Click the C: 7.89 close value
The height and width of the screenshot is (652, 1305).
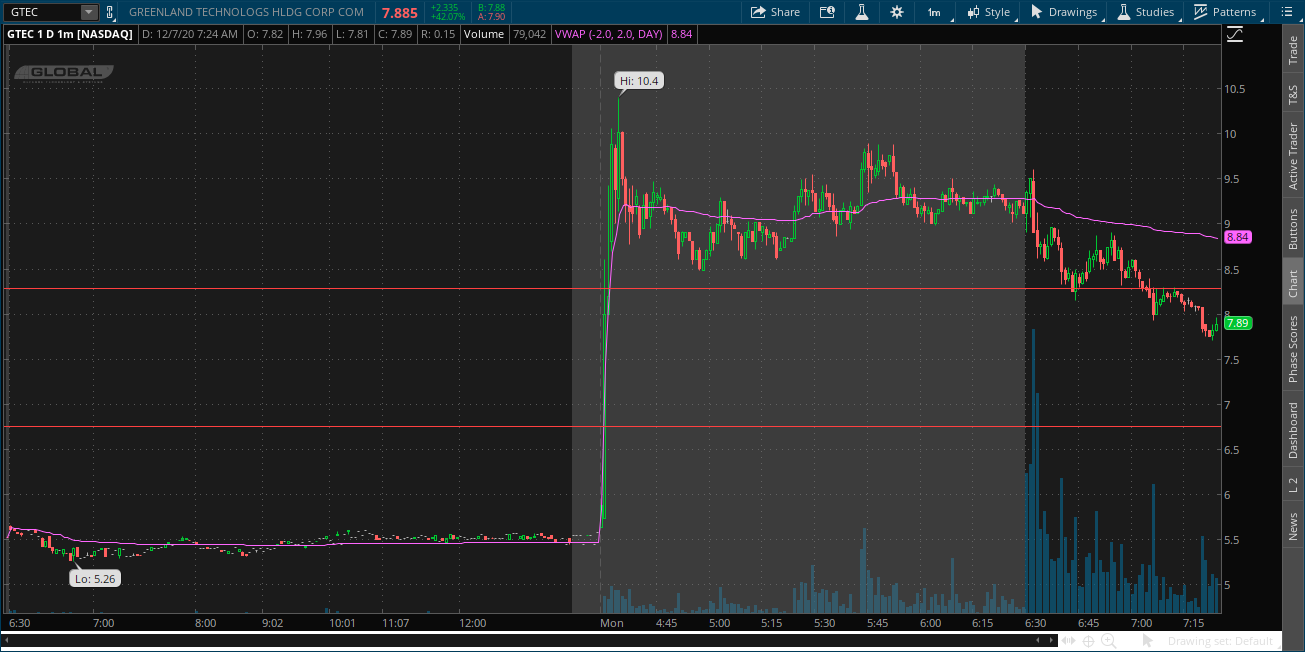click(x=396, y=34)
